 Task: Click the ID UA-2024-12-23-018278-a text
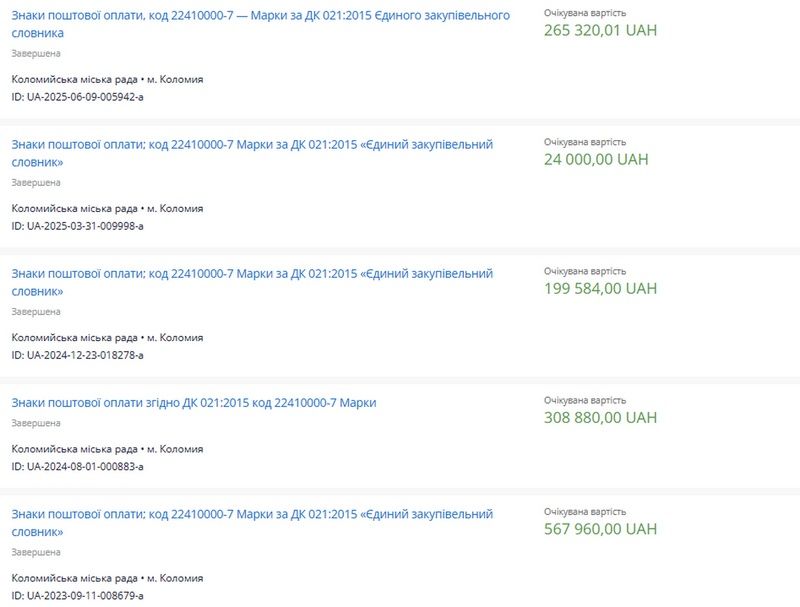coord(78,355)
